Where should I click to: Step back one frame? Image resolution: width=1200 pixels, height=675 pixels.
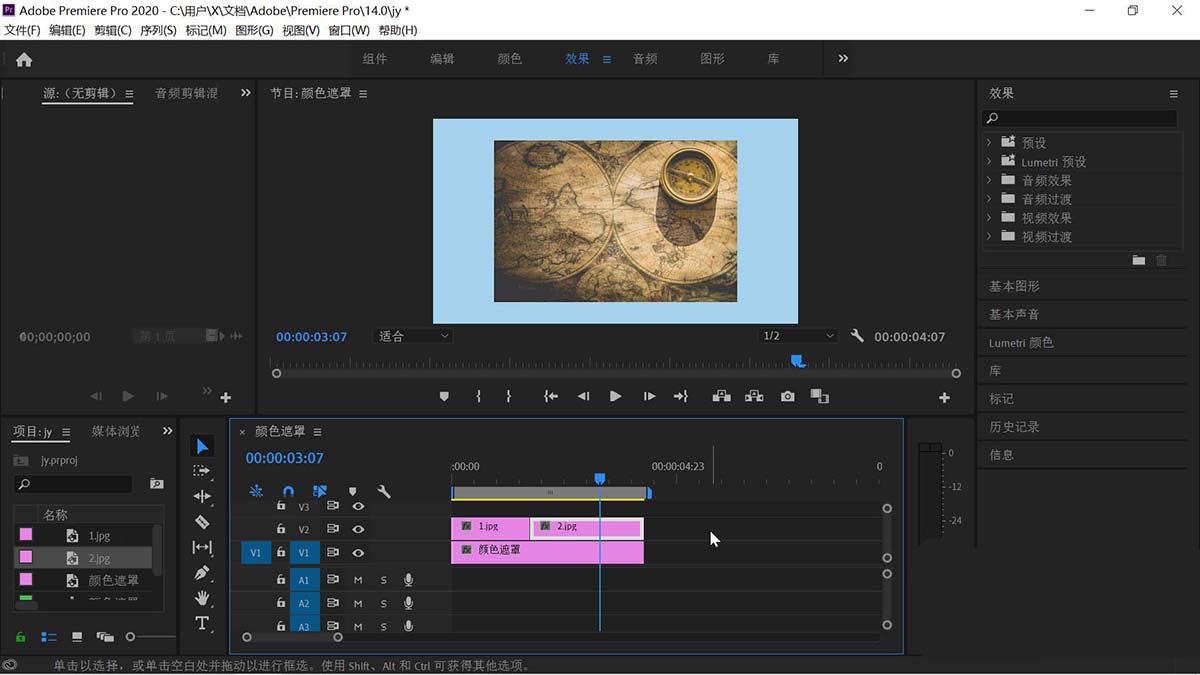pyautogui.click(x=583, y=397)
